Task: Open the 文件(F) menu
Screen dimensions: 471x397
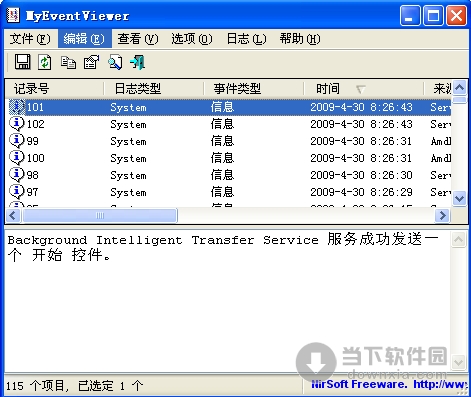Action: click(30, 39)
